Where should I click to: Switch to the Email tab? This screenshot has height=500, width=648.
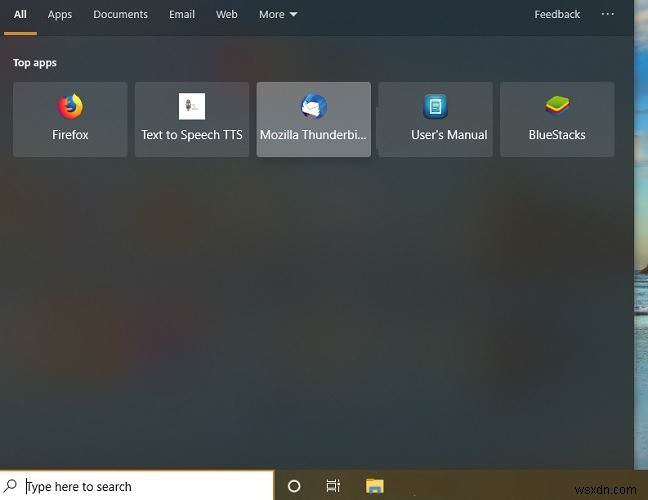coord(182,14)
